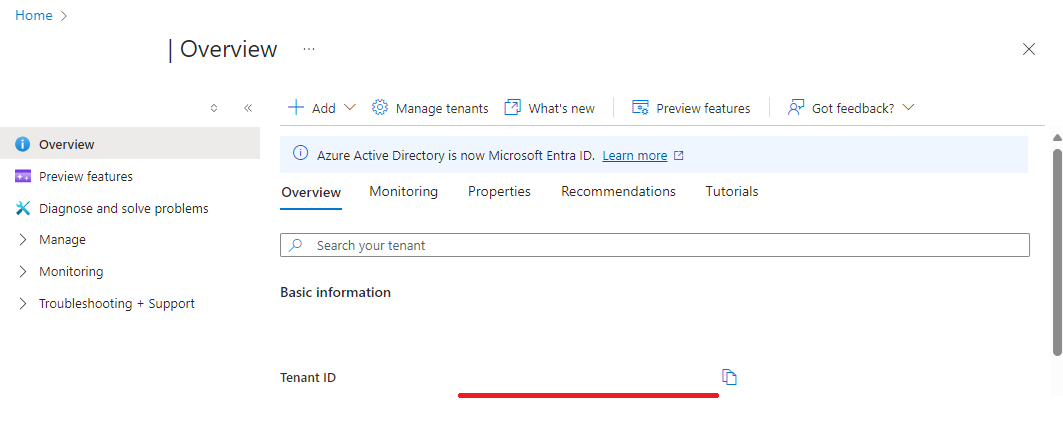This screenshot has width=1063, height=426.
Task: Go to Home breadcrumb link
Action: [x=34, y=15]
